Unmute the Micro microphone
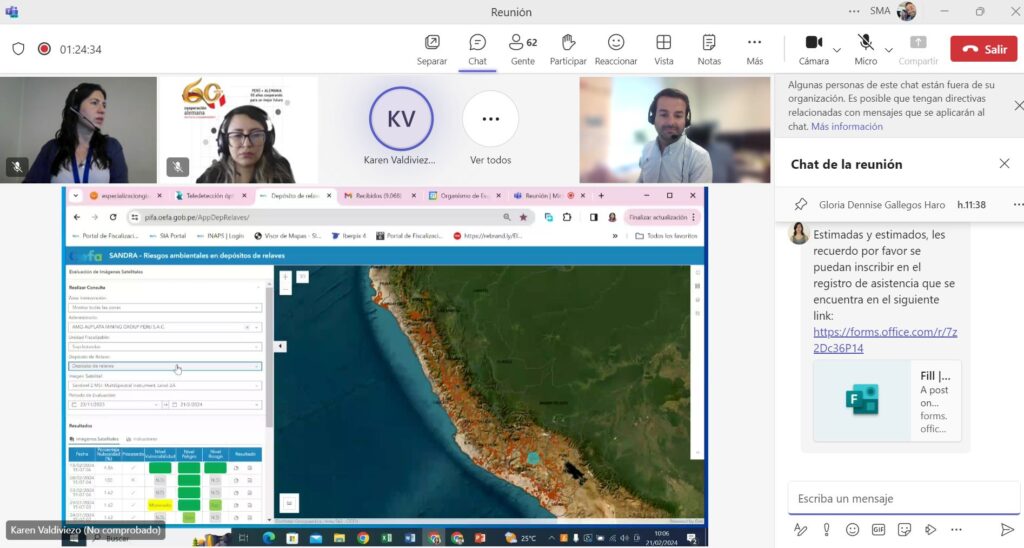The image size is (1024, 548). tap(865, 49)
